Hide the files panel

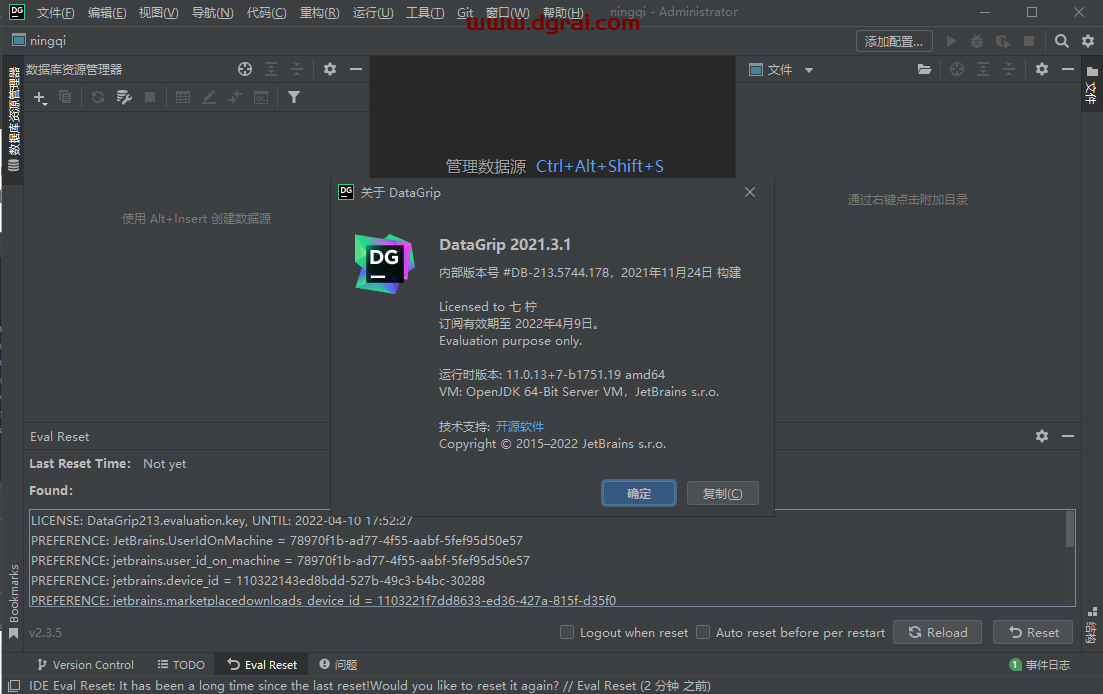click(1068, 69)
